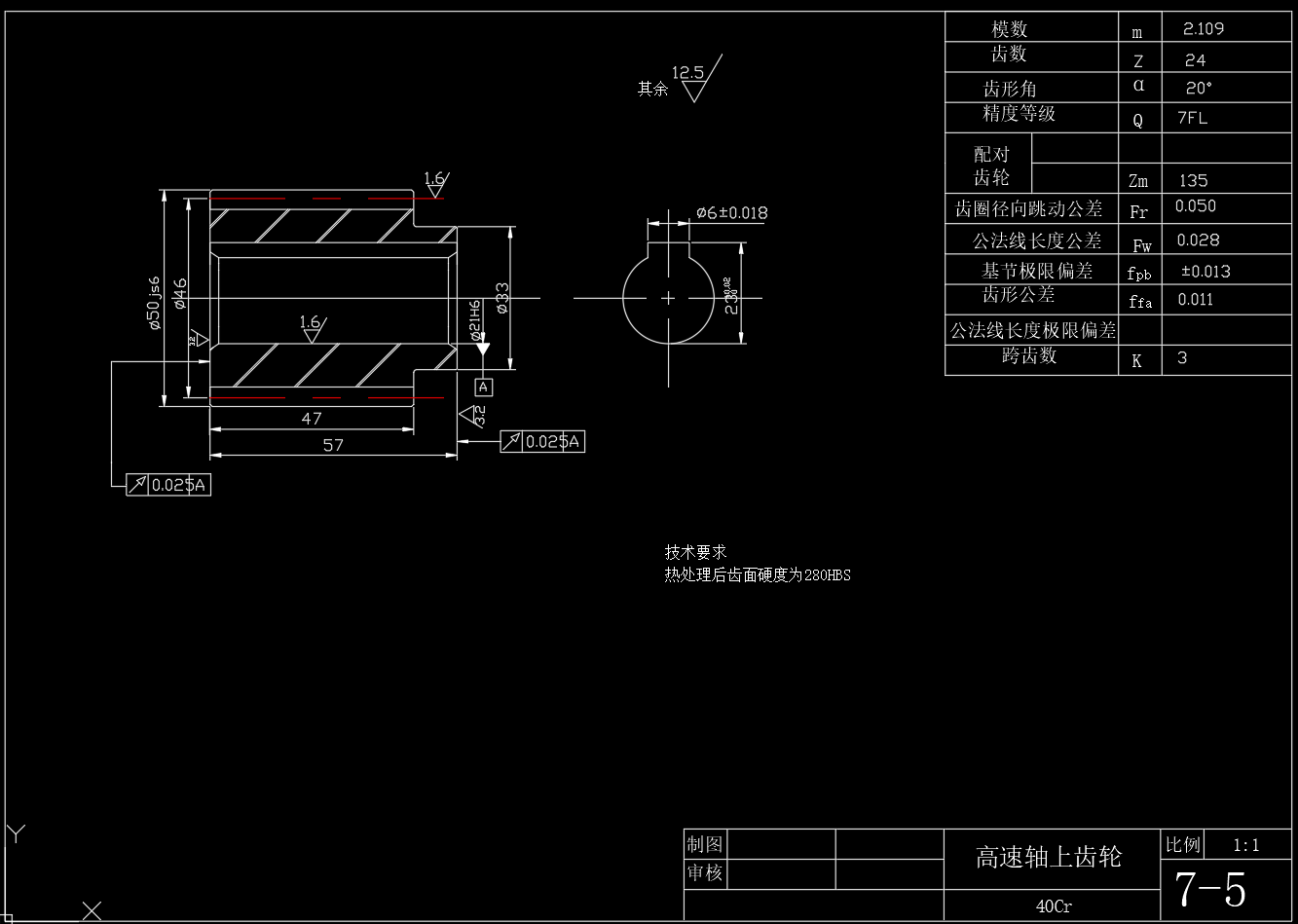Image resolution: width=1298 pixels, height=924 pixels.
Task: Select runout tolerance frame right of dimension 57
Action: click(x=542, y=441)
